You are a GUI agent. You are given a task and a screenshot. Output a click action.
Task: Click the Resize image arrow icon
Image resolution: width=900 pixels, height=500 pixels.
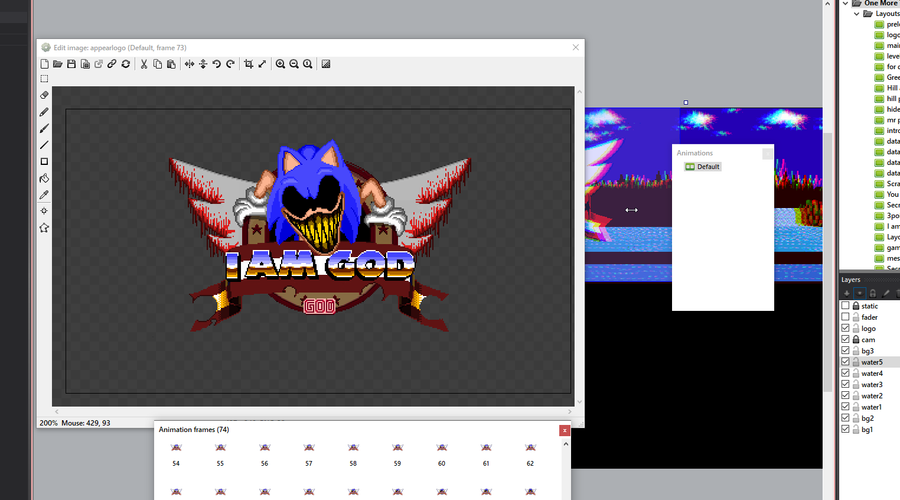(262, 64)
